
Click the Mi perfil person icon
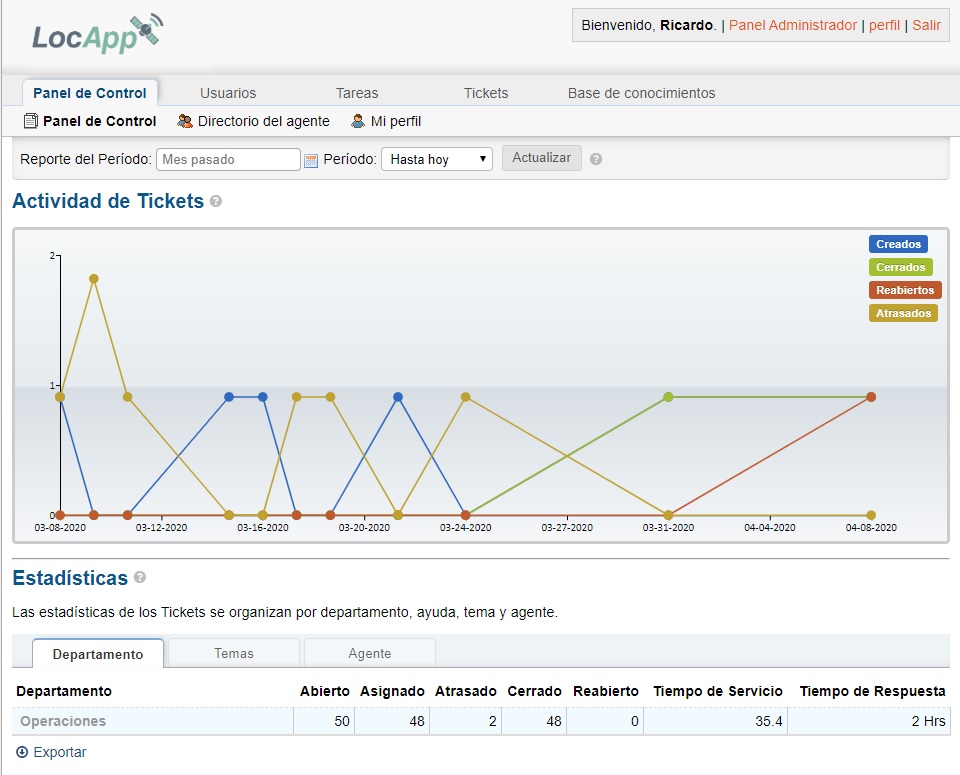[358, 121]
